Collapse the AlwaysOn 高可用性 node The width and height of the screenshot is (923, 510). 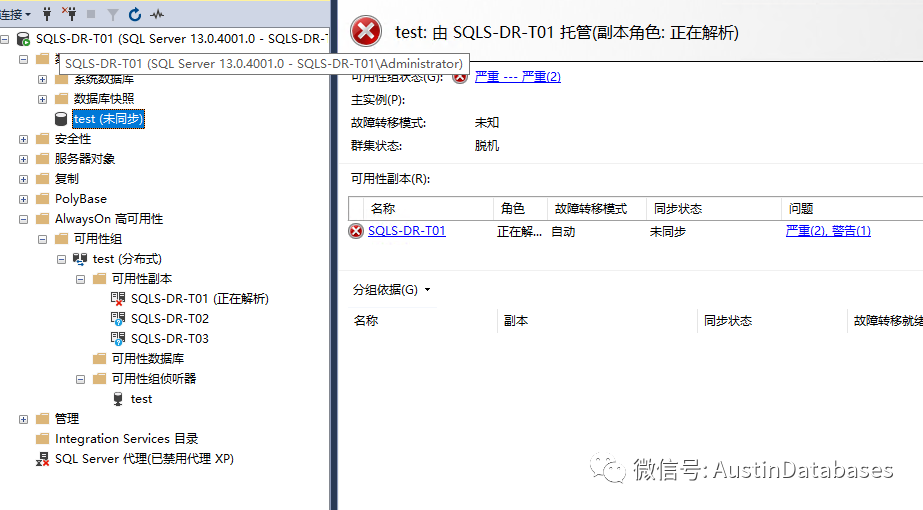point(24,220)
